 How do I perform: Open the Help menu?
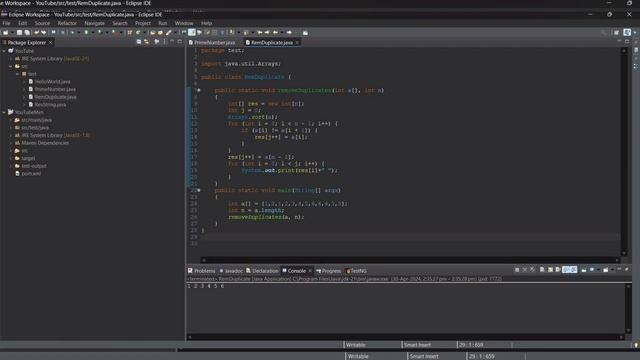pos(207,23)
